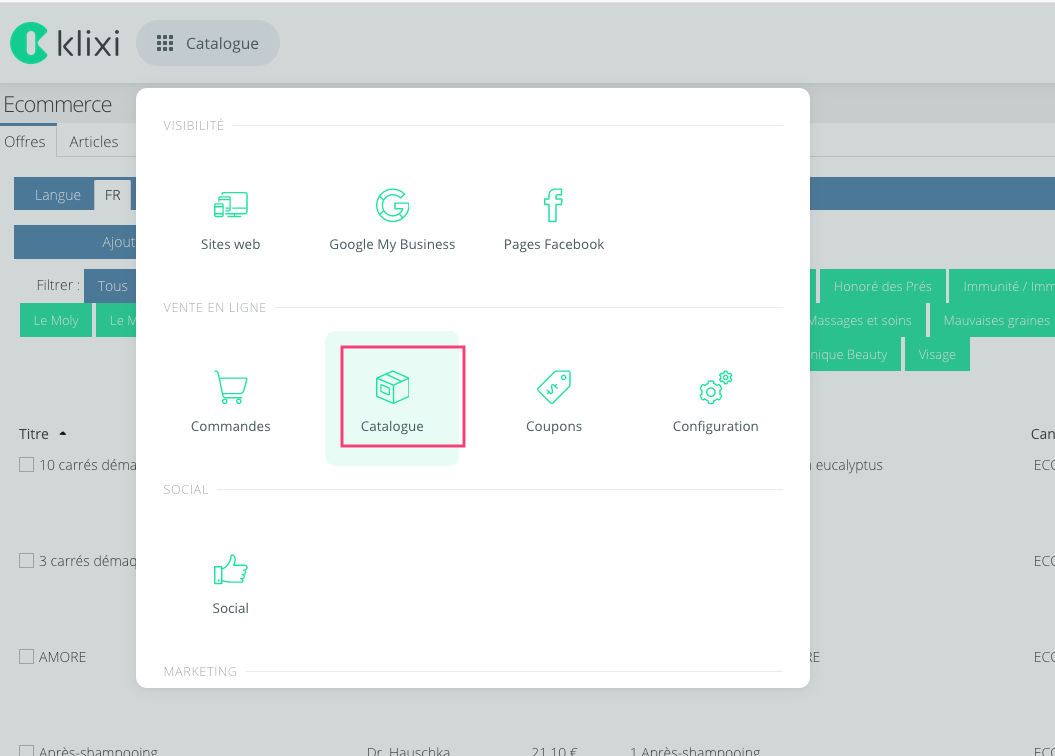This screenshot has width=1055, height=756.
Task: Switch to the Articles tab
Action: tap(94, 142)
